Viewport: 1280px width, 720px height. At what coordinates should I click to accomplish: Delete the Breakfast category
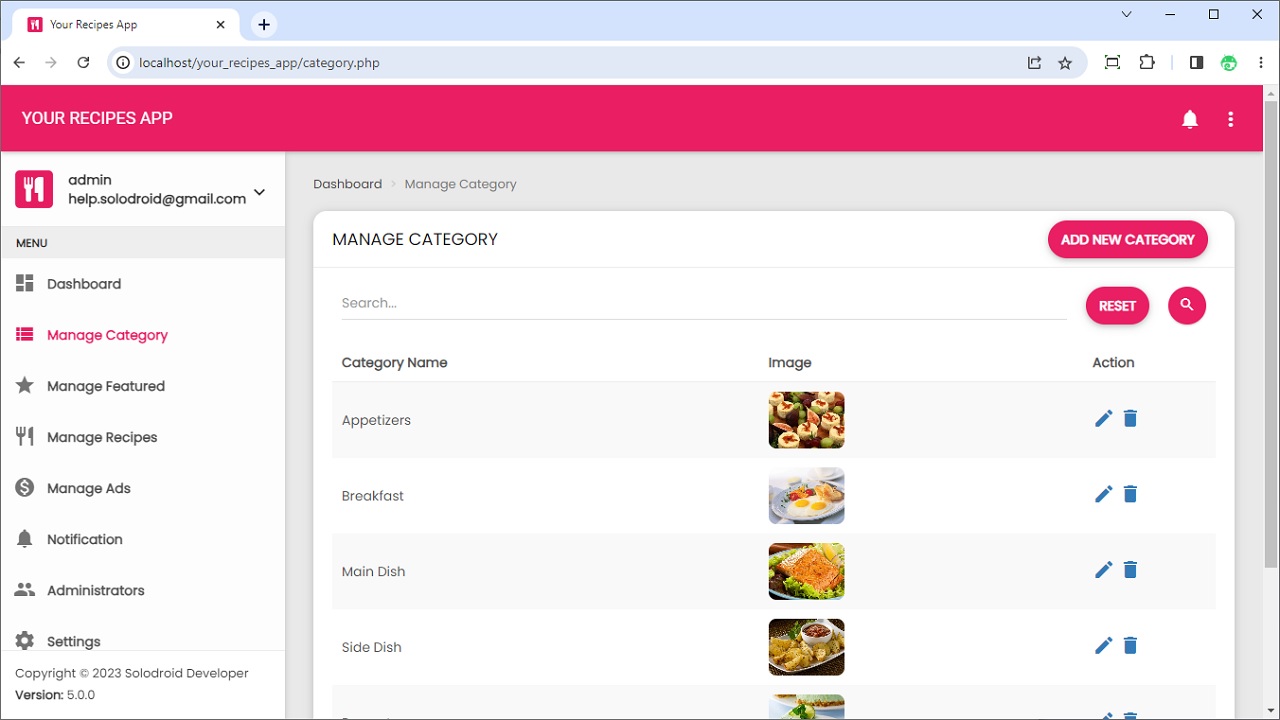pos(1130,495)
